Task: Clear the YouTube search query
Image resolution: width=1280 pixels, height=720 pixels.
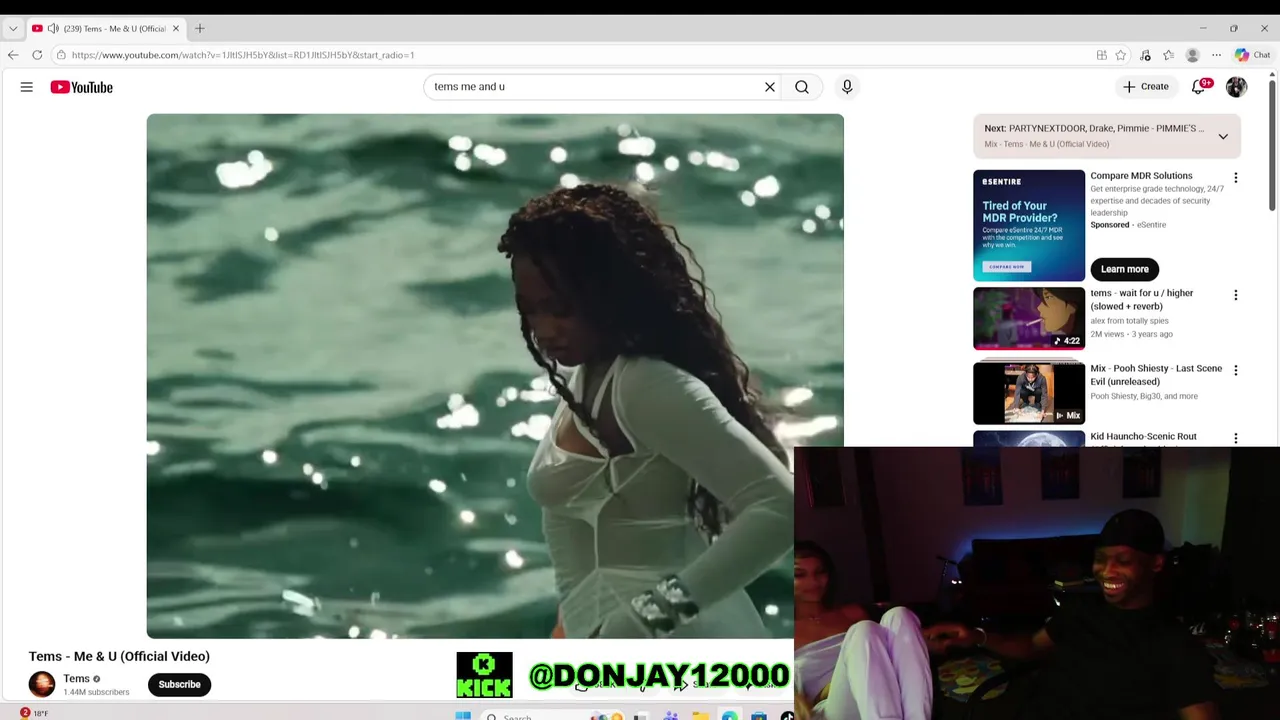Action: [x=770, y=87]
